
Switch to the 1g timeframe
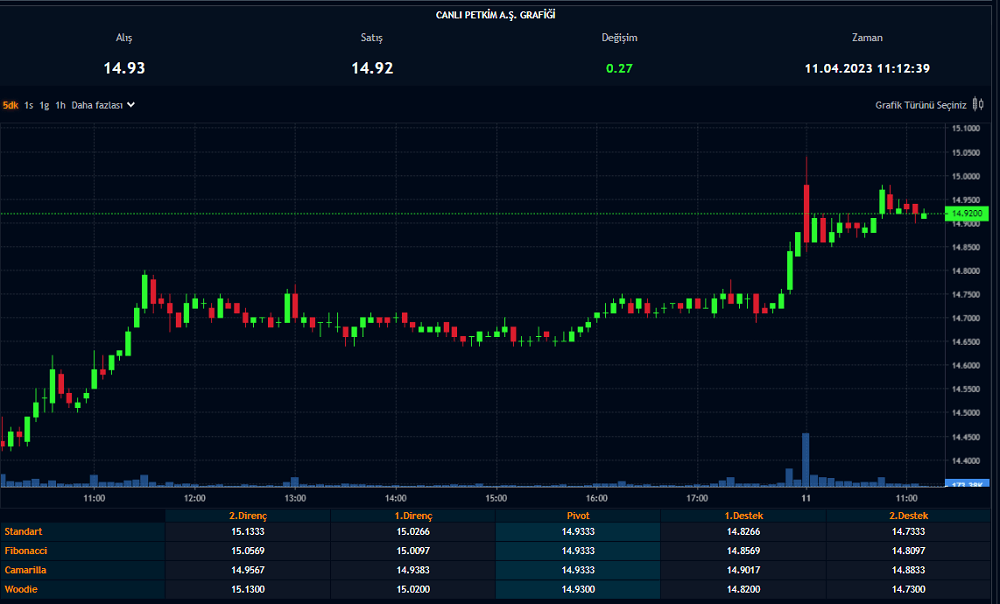[44, 105]
